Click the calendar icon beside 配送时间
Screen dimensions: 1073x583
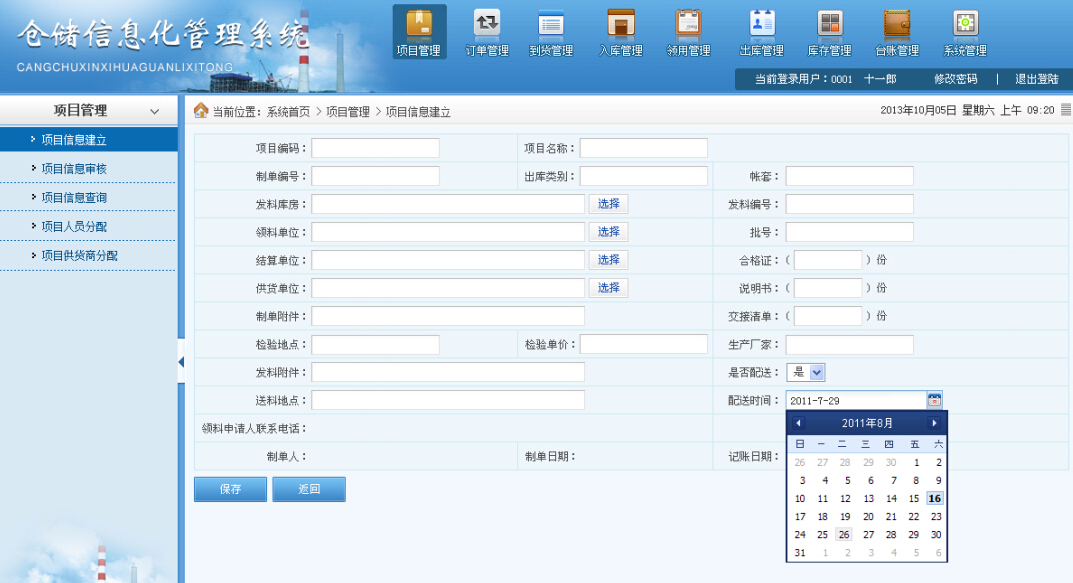(x=934, y=400)
